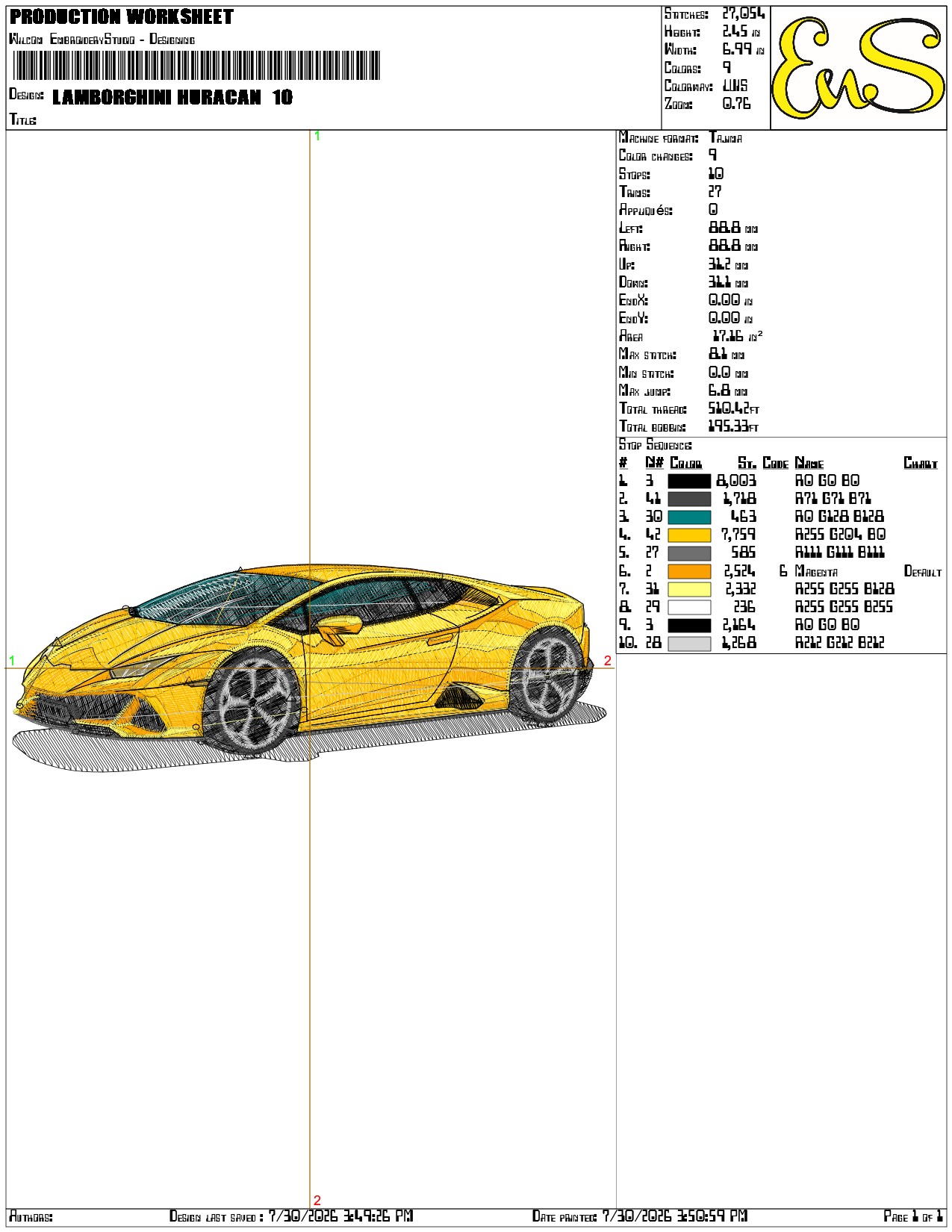Screen dimensions: 952x1232
Task: Click the design name LAMBORGHINI HURACAN 10
Action: (172, 97)
